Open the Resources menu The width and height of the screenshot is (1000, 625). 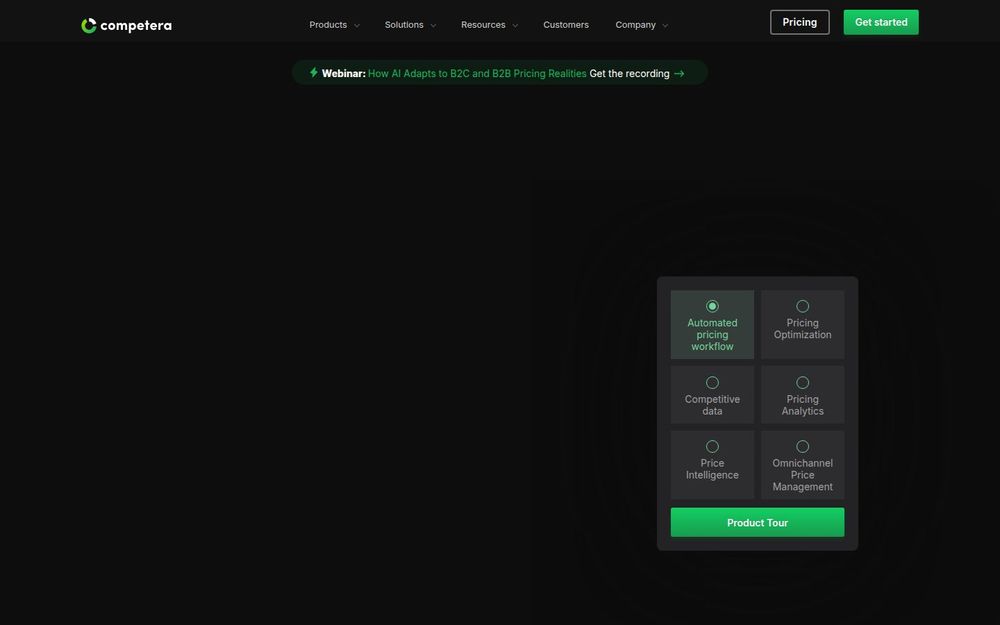[x=483, y=25]
